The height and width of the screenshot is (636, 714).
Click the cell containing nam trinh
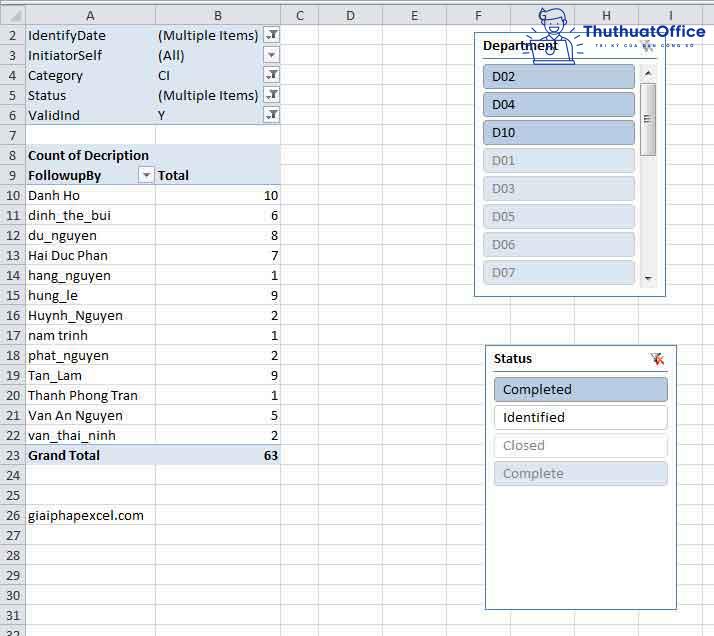click(90, 336)
